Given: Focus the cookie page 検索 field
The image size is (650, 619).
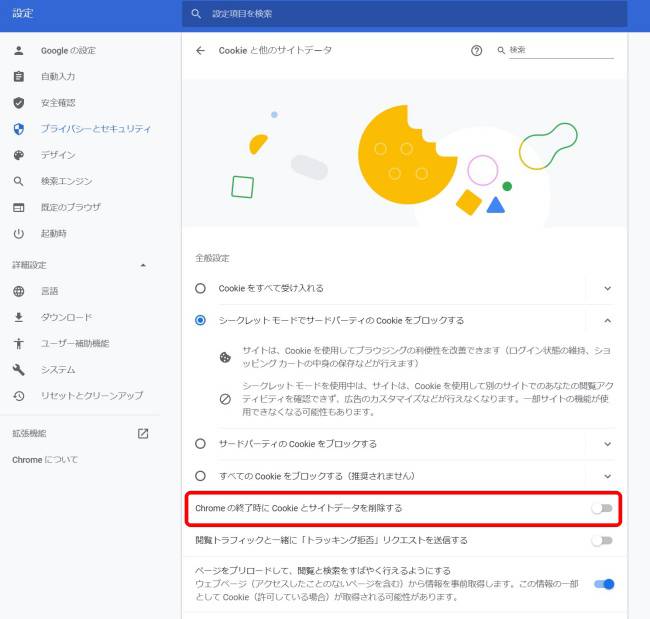Looking at the screenshot, I should [x=561, y=50].
